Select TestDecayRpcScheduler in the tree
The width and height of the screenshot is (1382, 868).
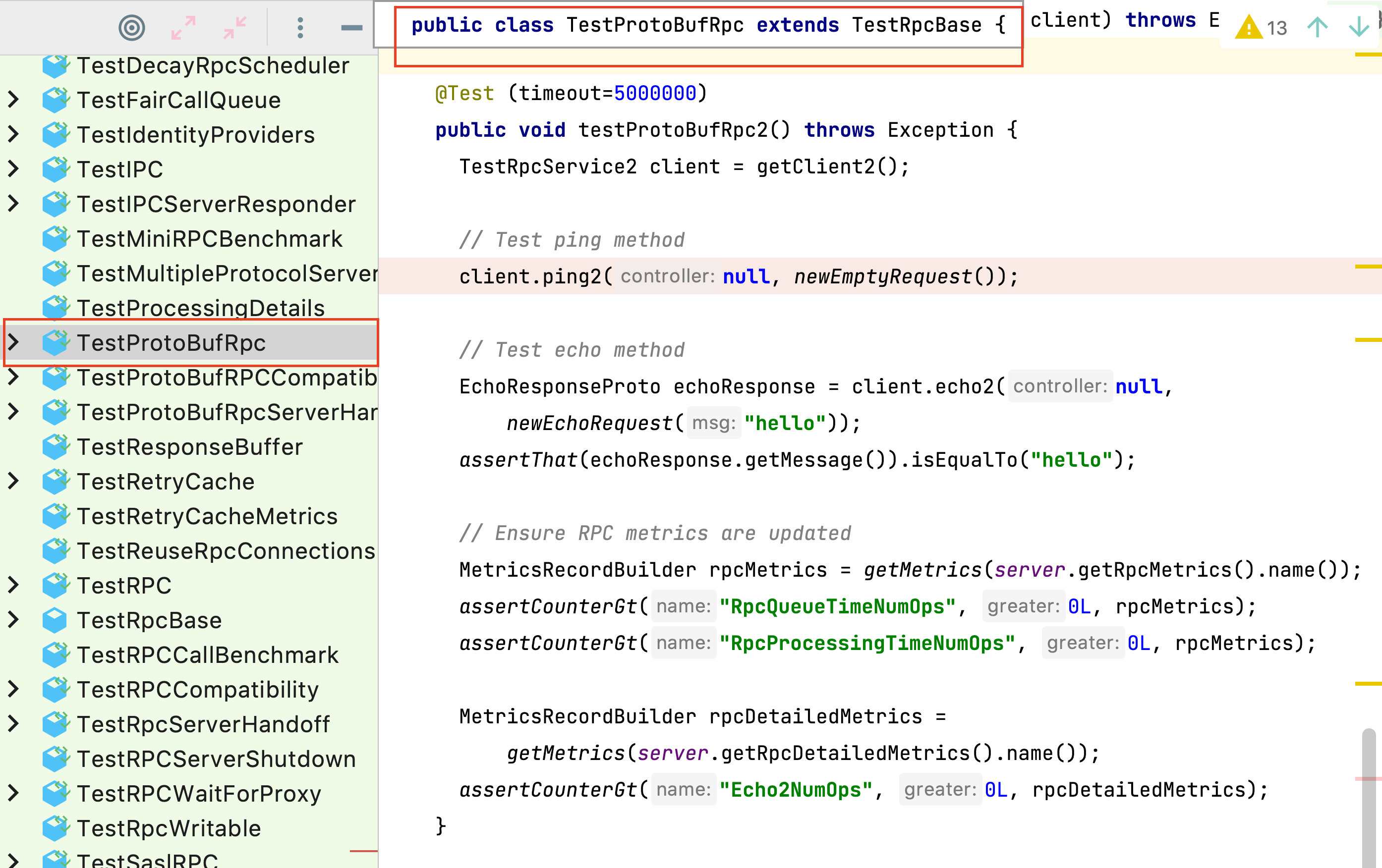point(213,65)
